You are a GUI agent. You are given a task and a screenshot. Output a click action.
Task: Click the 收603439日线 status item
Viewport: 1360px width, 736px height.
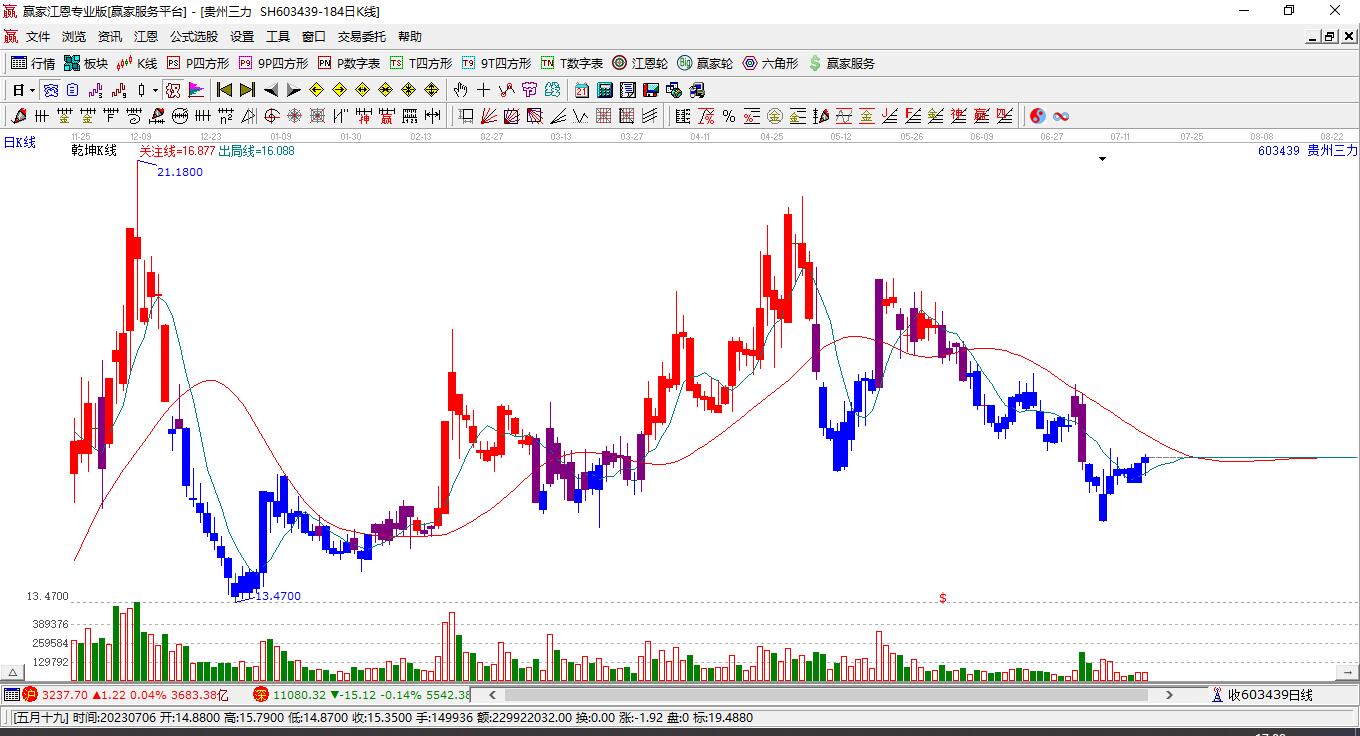[1262, 695]
